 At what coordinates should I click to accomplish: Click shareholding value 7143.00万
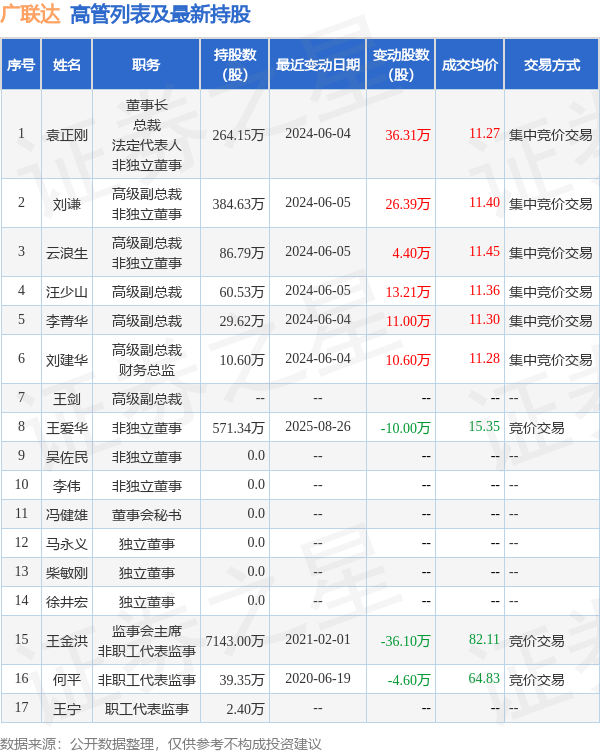click(235, 641)
